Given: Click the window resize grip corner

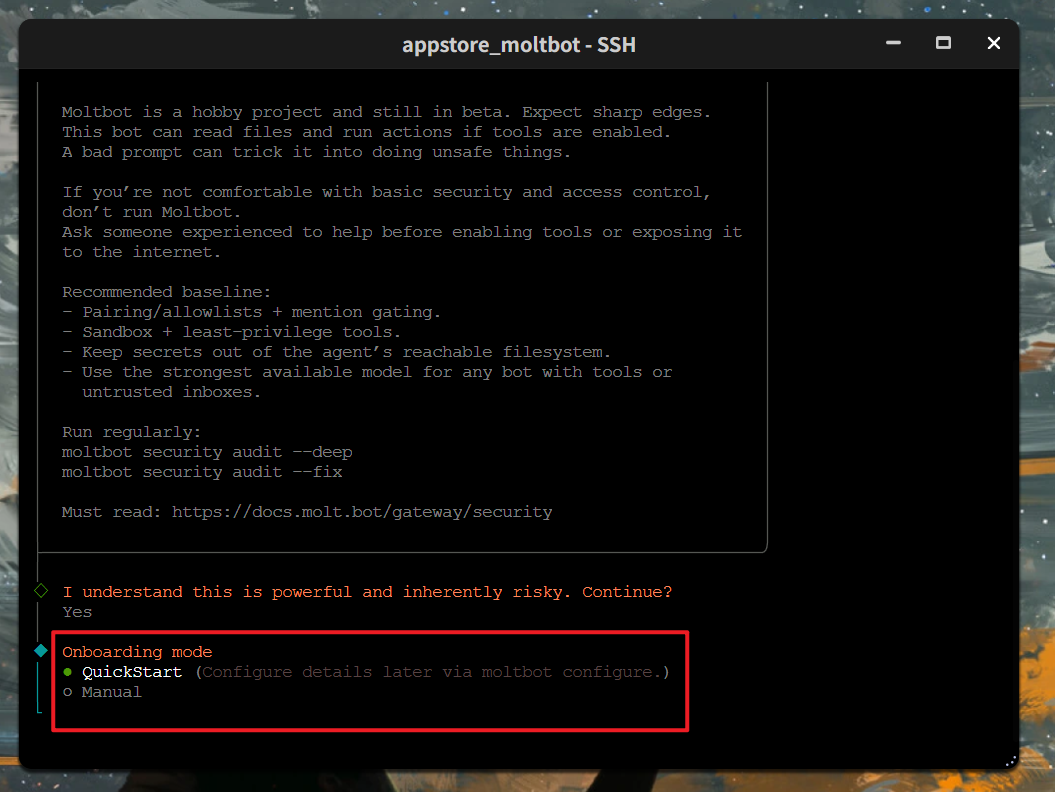Looking at the screenshot, I should tap(1011, 762).
